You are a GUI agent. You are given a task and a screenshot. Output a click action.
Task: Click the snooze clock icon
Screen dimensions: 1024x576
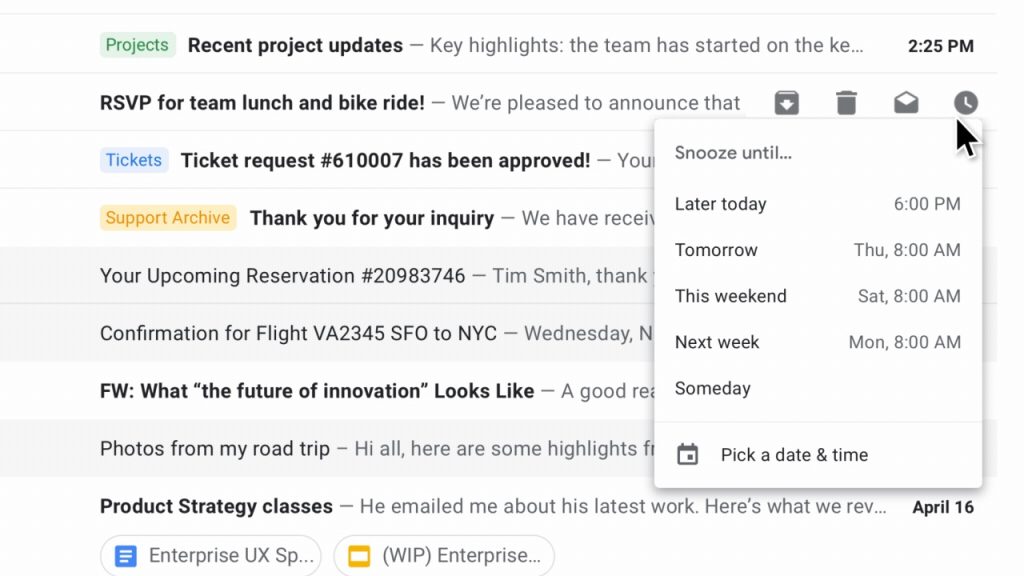pos(966,103)
